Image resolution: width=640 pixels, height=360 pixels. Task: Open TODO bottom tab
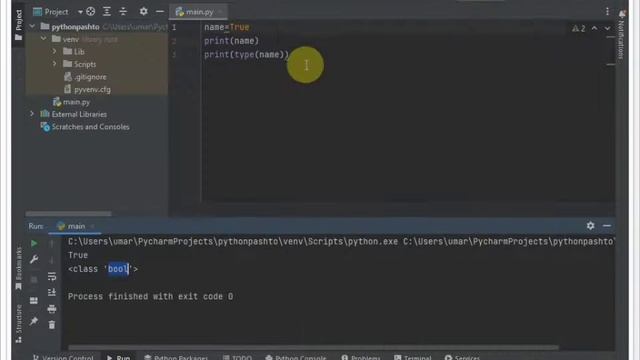(x=237, y=358)
